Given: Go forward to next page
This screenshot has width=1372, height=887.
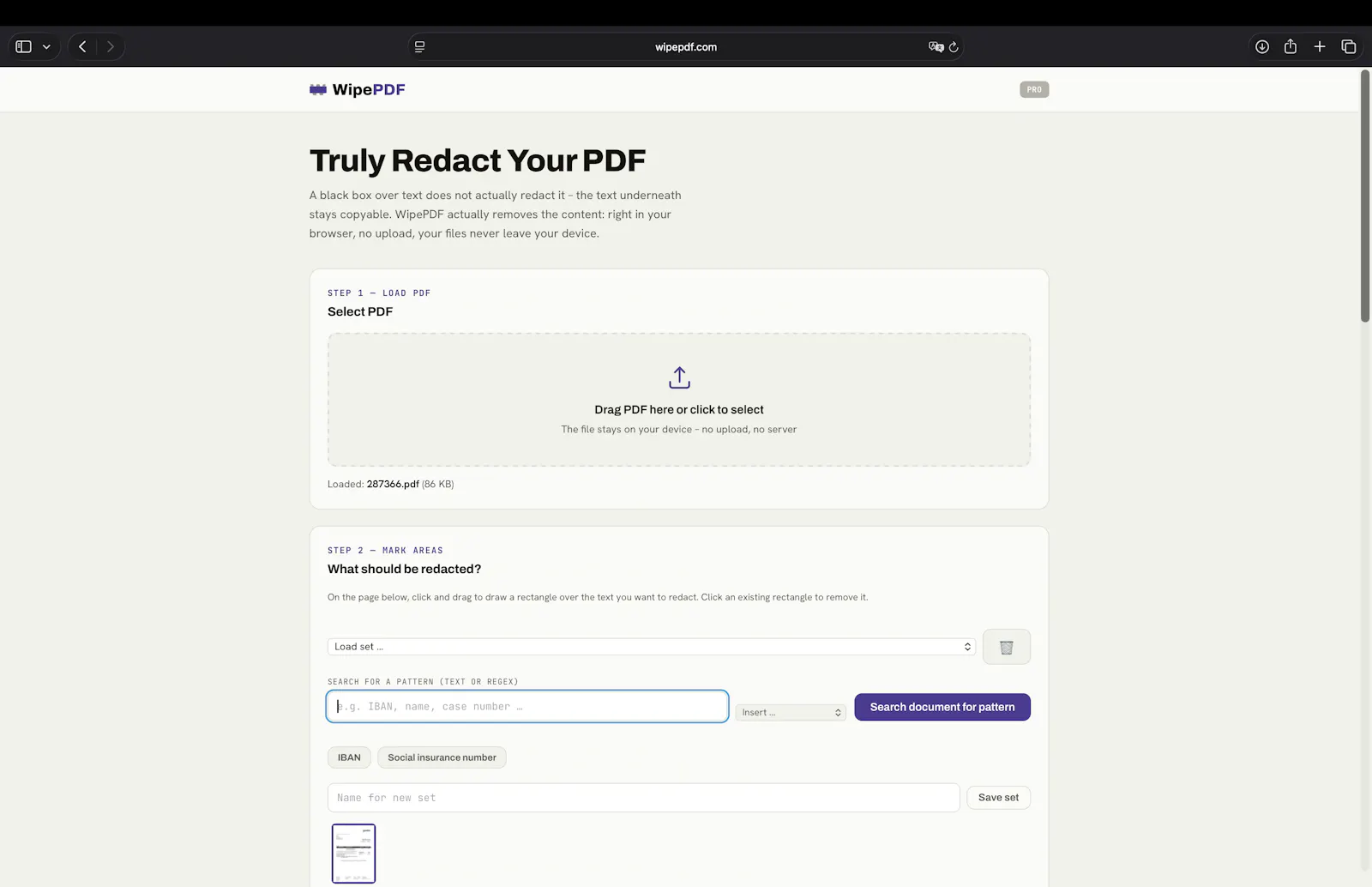Looking at the screenshot, I should click(x=110, y=46).
